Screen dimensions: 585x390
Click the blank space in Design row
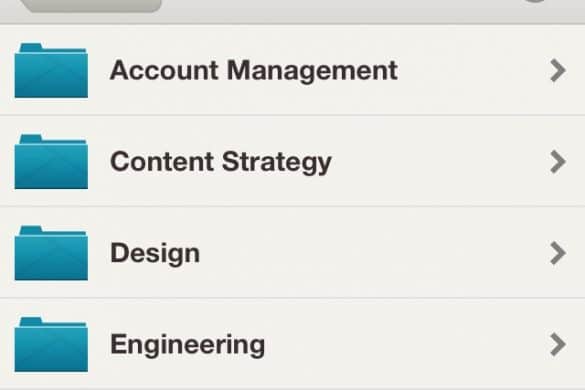point(373,253)
